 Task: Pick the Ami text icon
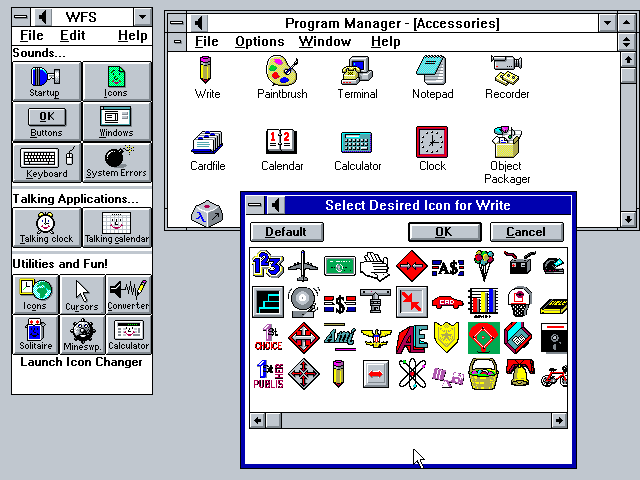[x=340, y=337]
